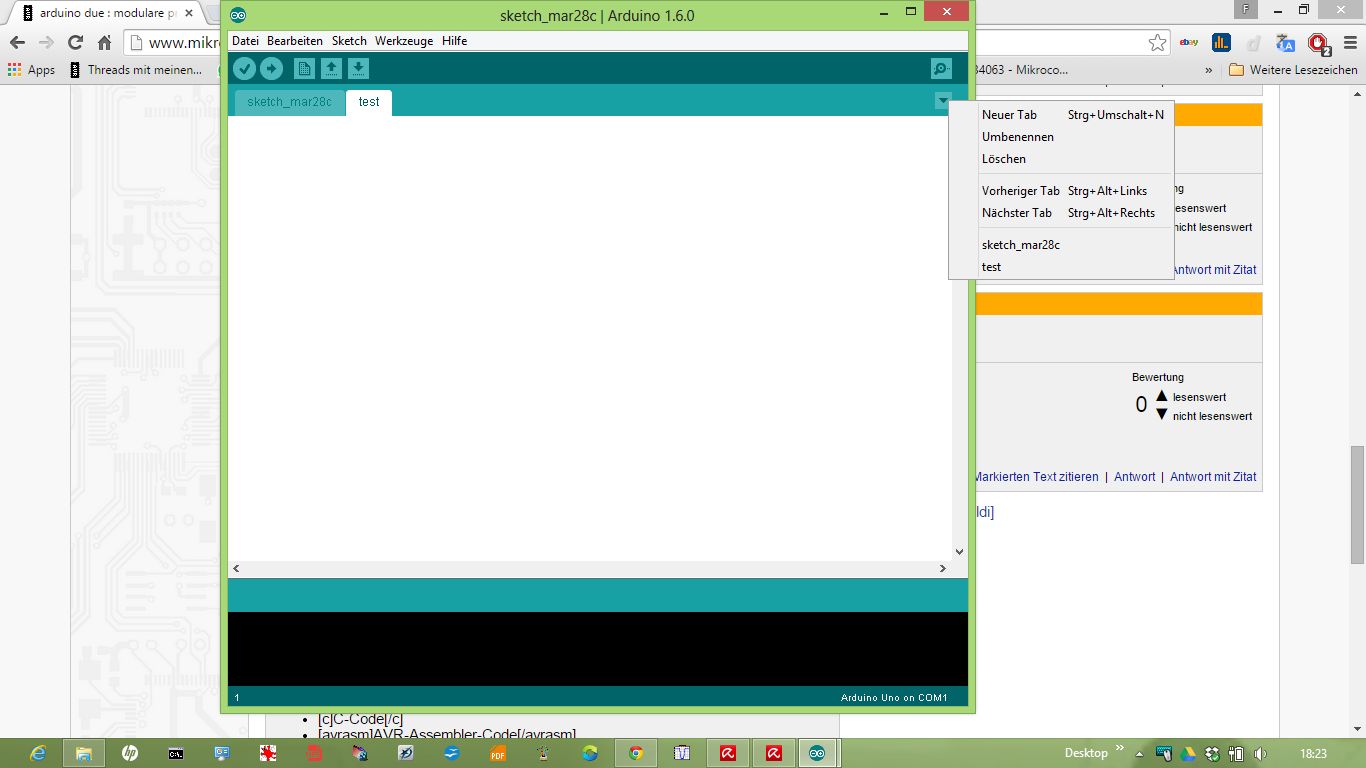Expand the Desktop toolbar chevron in taskbar
The height and width of the screenshot is (768, 1366).
point(1118,750)
